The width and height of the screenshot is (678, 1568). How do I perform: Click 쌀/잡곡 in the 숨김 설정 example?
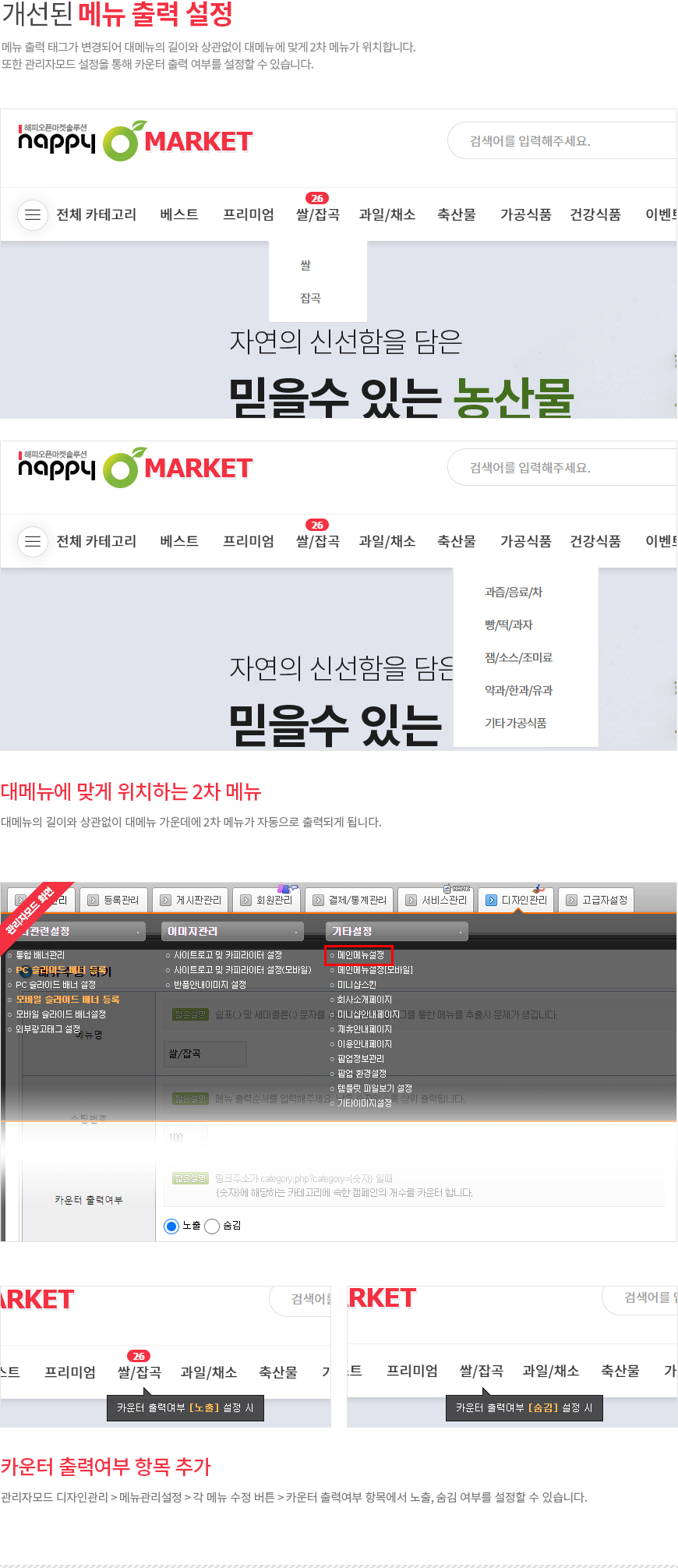tap(482, 1371)
